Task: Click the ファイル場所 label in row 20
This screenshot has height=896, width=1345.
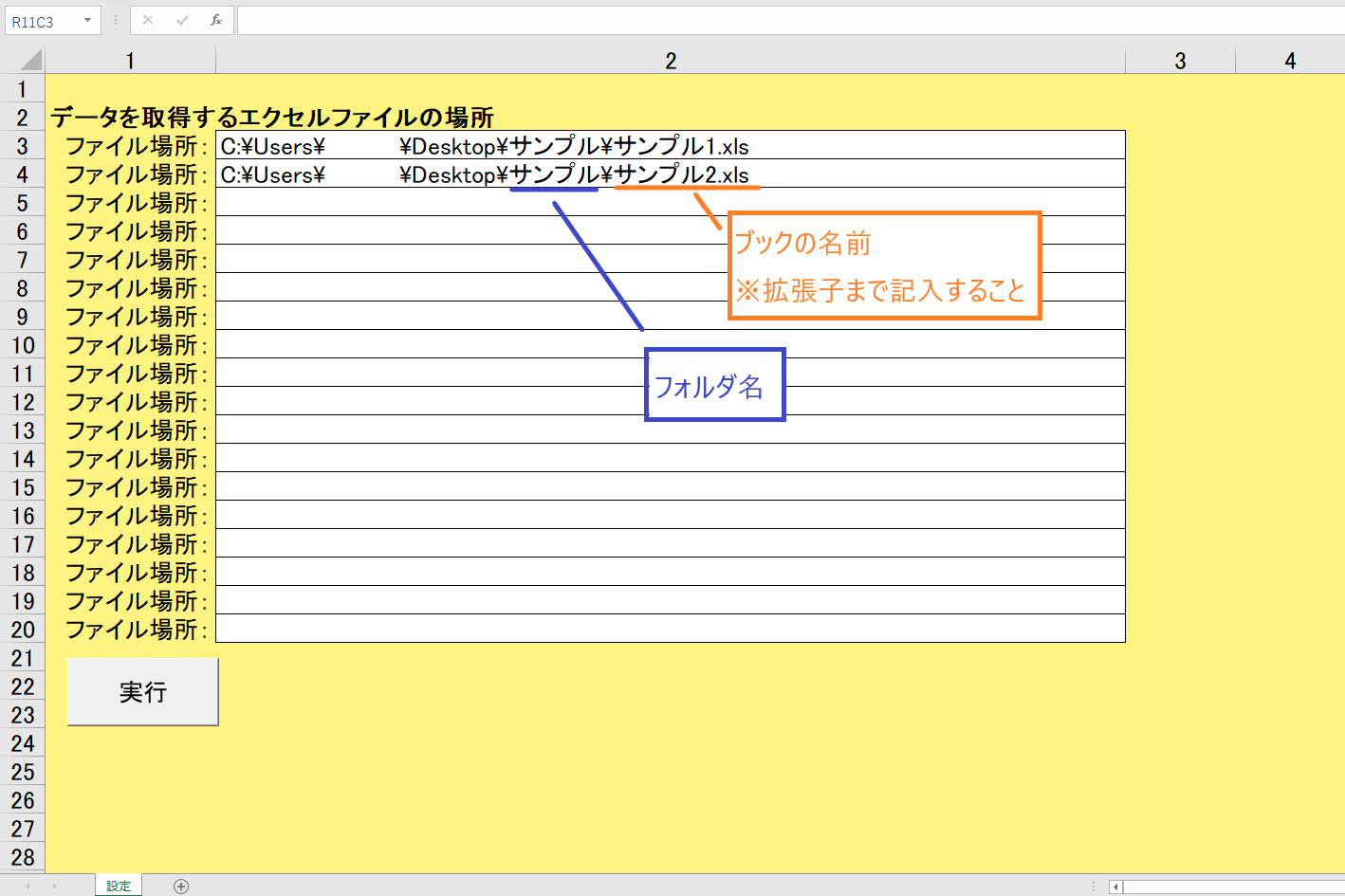Action: (x=136, y=630)
